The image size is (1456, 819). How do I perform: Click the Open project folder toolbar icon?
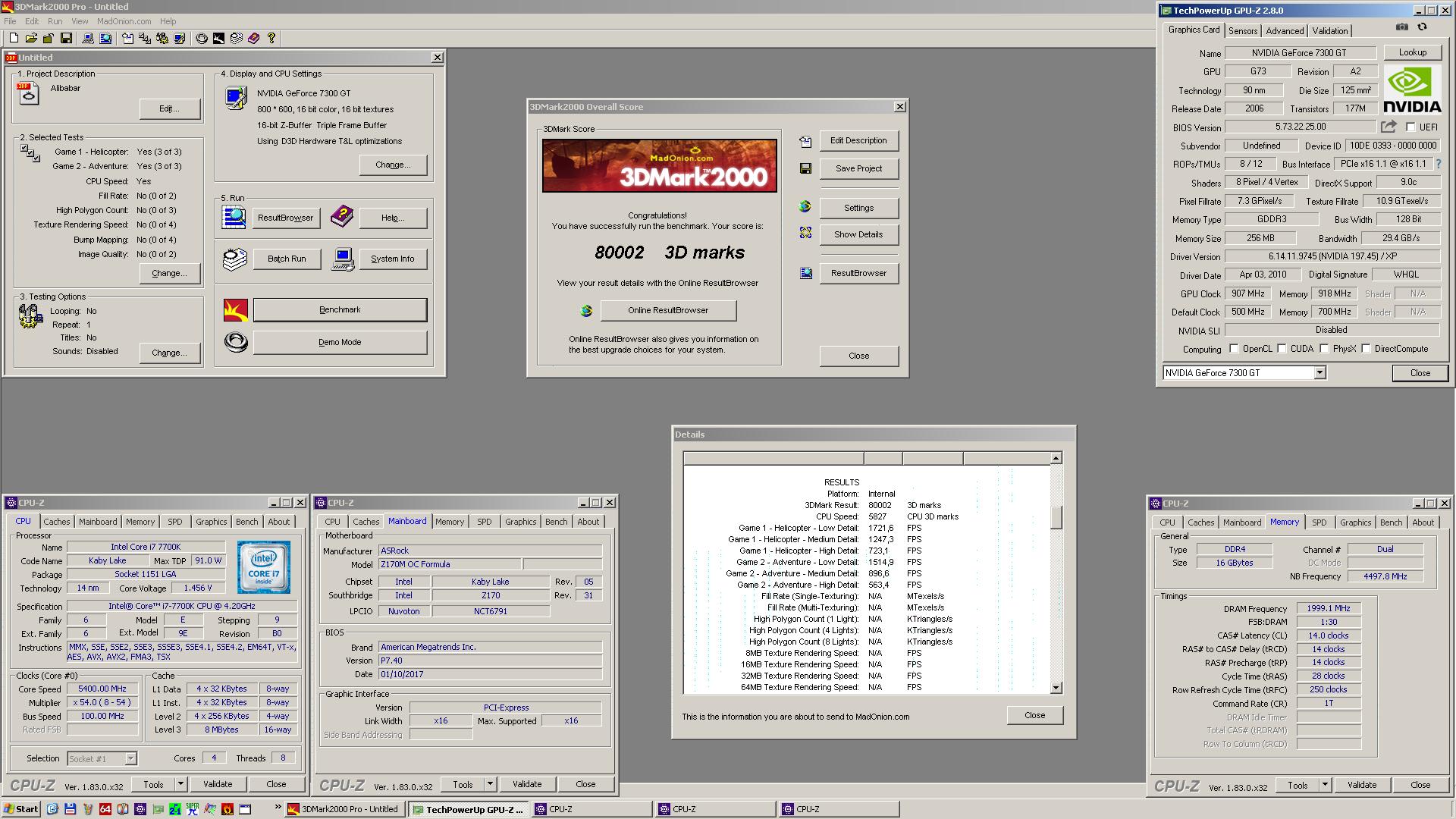[x=31, y=38]
